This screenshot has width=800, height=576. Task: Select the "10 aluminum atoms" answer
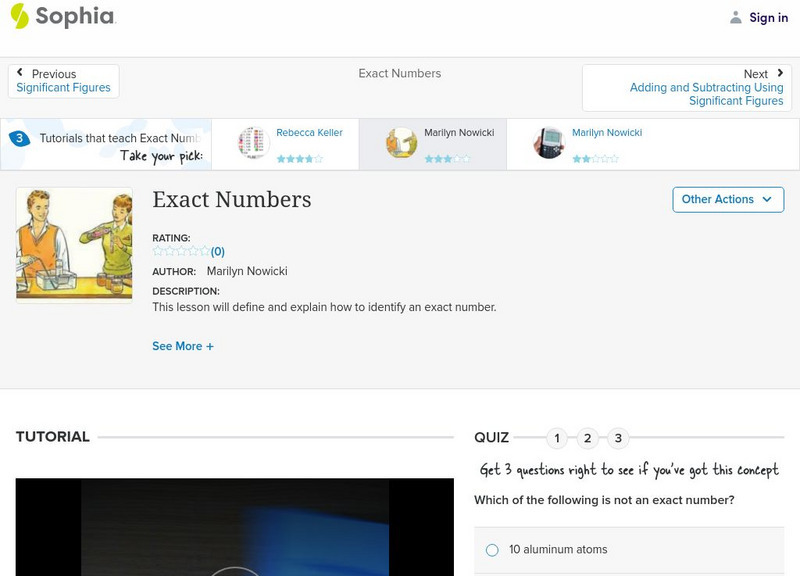[x=491, y=549]
